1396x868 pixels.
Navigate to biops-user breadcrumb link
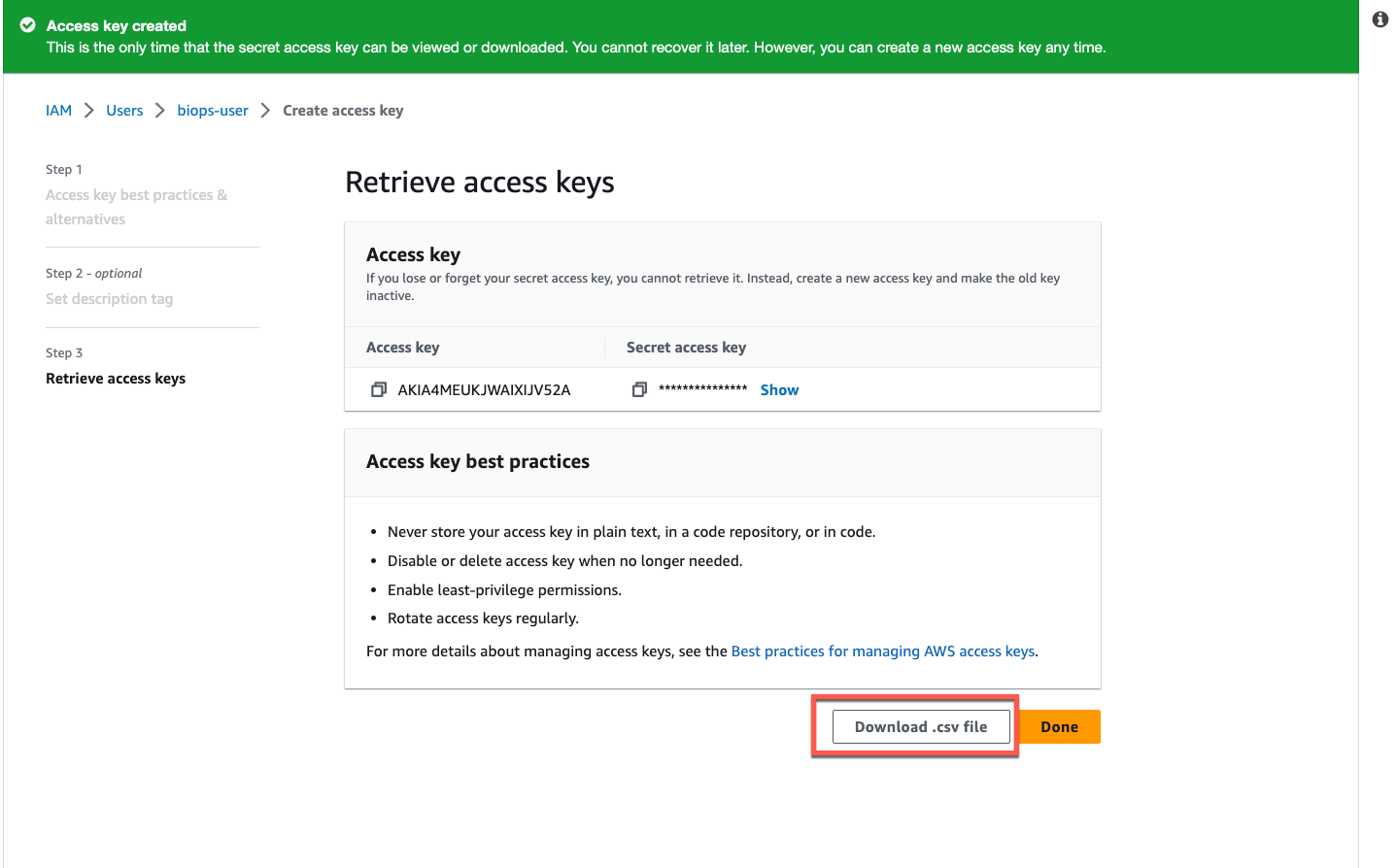coord(213,111)
